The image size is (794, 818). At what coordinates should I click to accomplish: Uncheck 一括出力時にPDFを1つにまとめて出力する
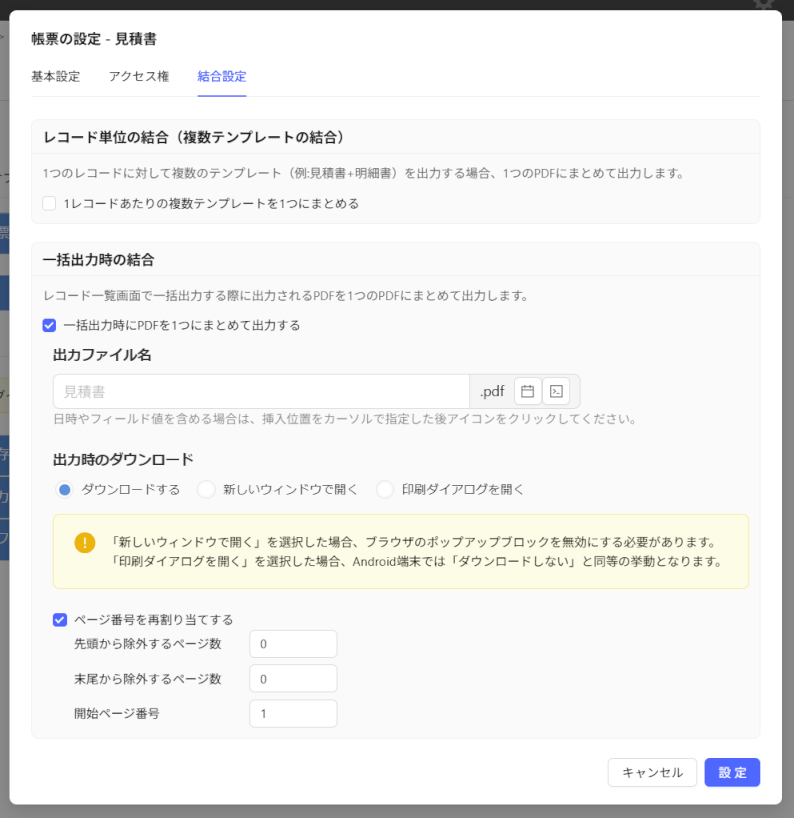[x=49, y=326]
